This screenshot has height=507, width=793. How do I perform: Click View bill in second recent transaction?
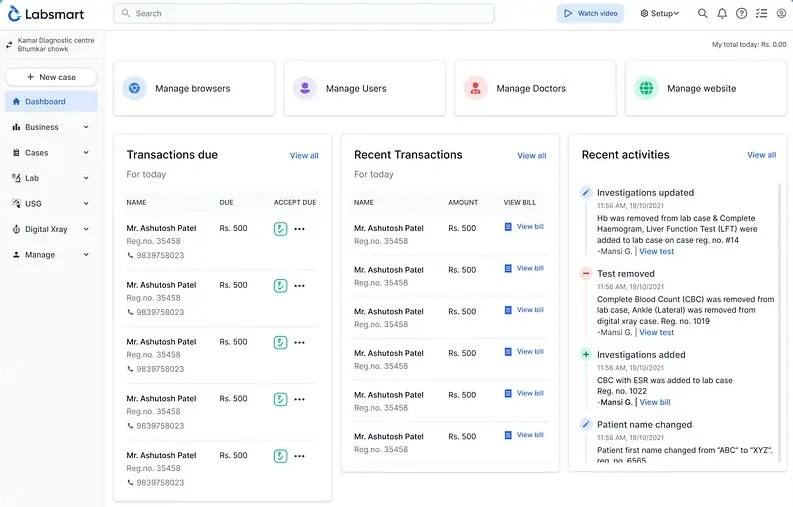coord(524,268)
